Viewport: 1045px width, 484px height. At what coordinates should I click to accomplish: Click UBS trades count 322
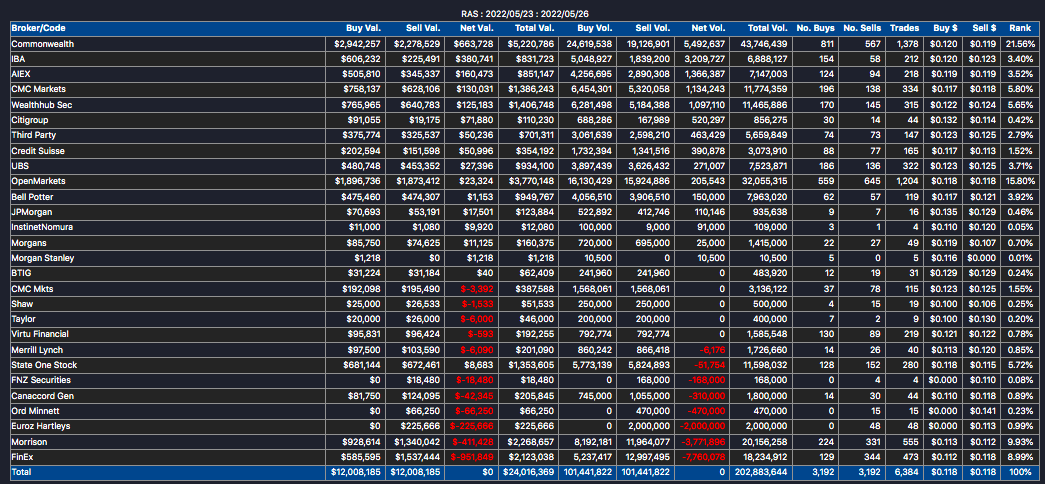tap(912, 166)
